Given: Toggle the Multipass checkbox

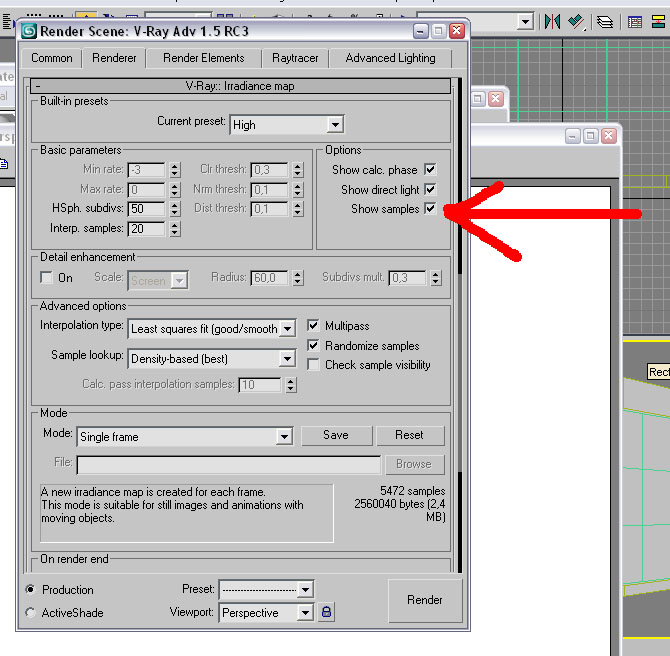Looking at the screenshot, I should pyautogui.click(x=313, y=326).
